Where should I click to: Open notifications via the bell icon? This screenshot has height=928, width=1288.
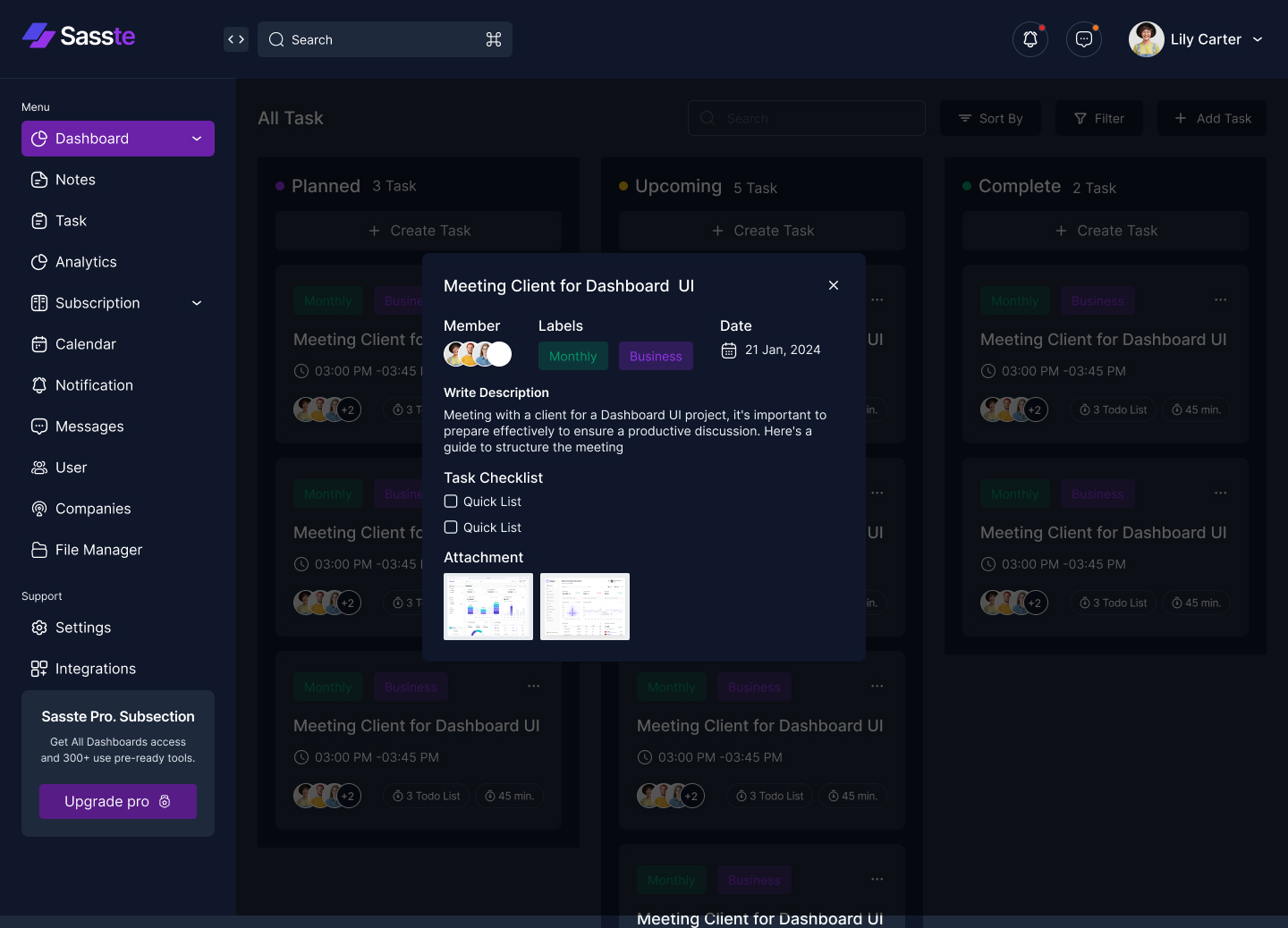click(x=1030, y=39)
